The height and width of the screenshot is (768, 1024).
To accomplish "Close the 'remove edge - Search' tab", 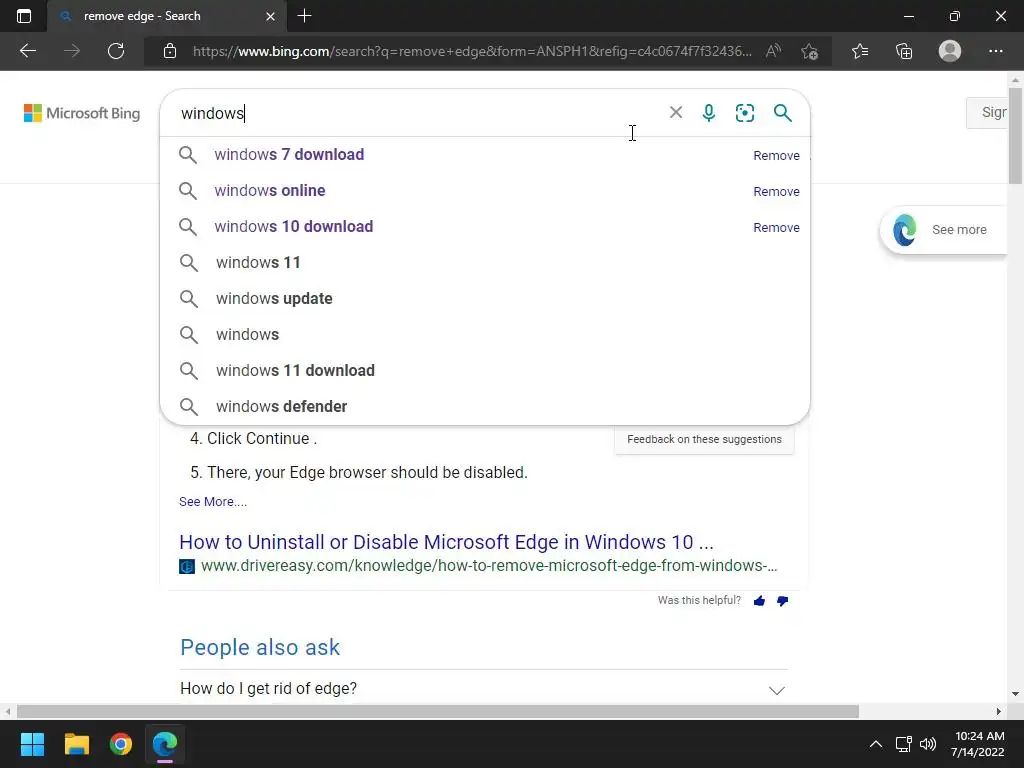I will click(x=270, y=16).
